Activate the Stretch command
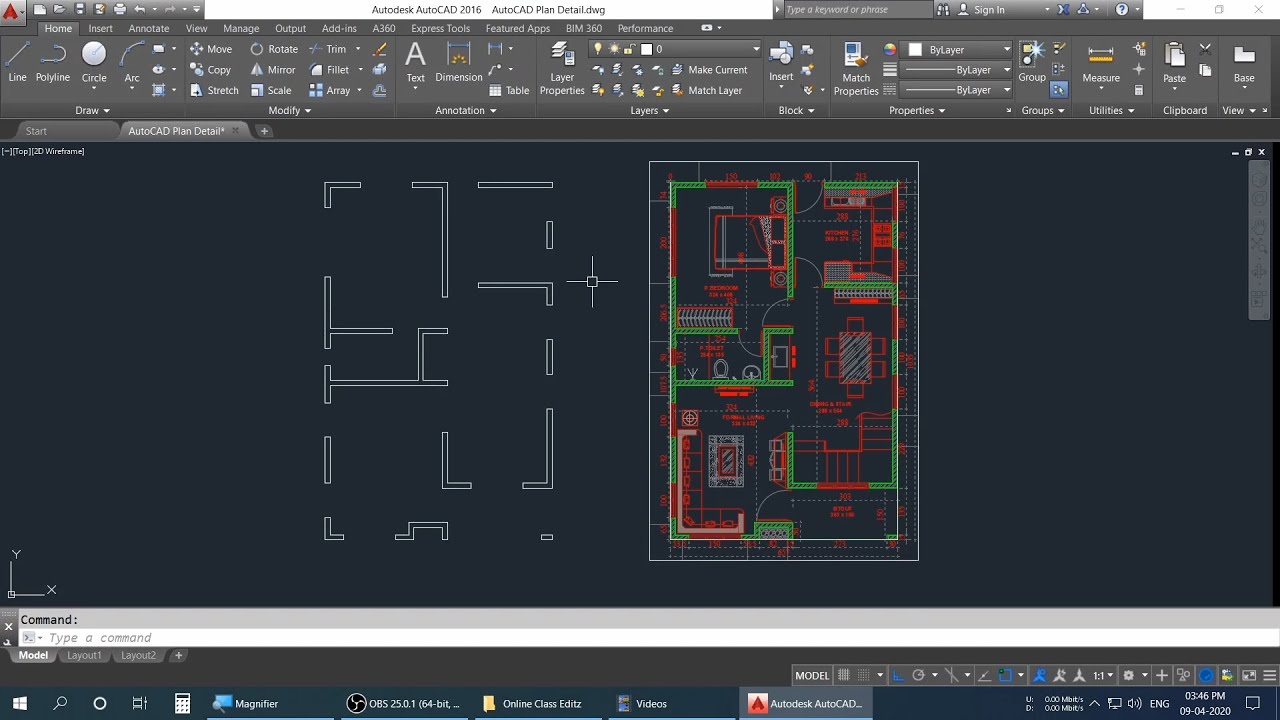Viewport: 1280px width, 720px height. (214, 90)
